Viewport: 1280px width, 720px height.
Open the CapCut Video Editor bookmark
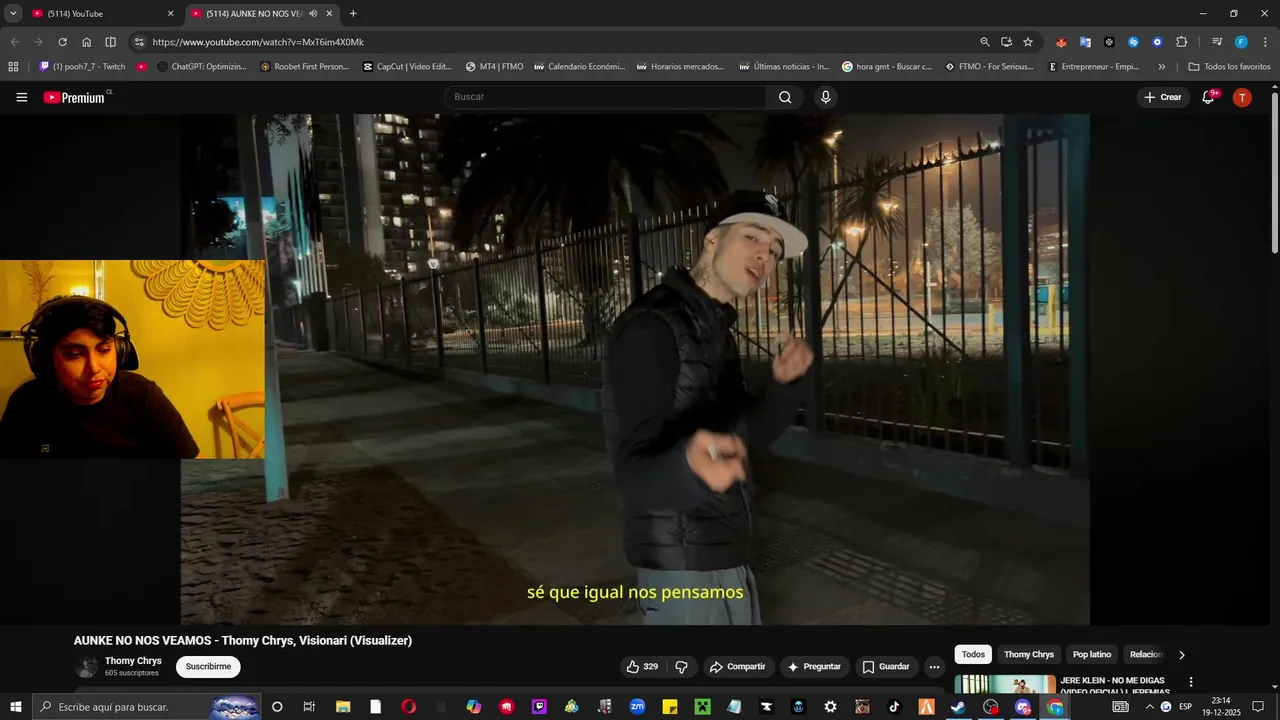point(407,67)
